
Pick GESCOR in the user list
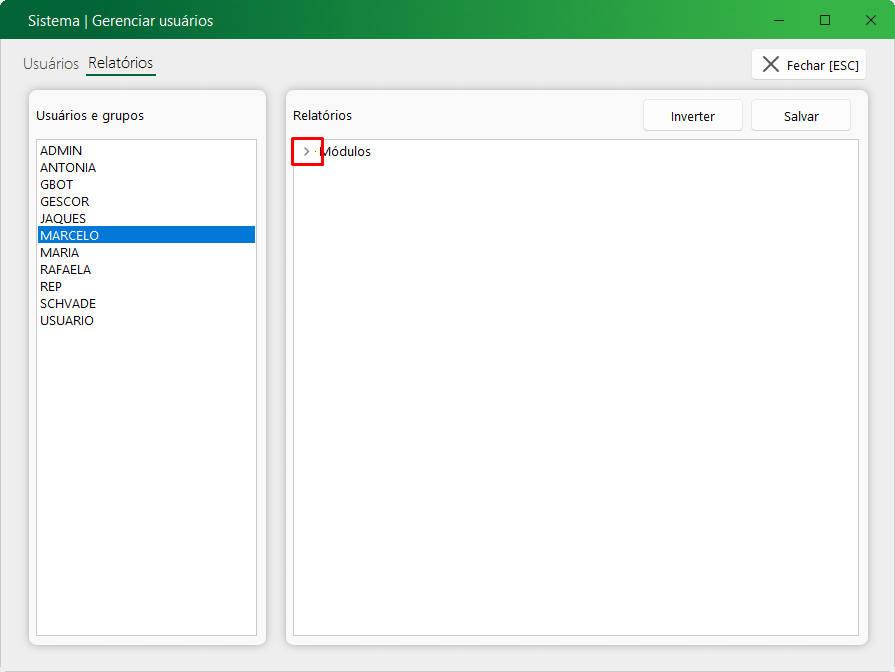(64, 202)
